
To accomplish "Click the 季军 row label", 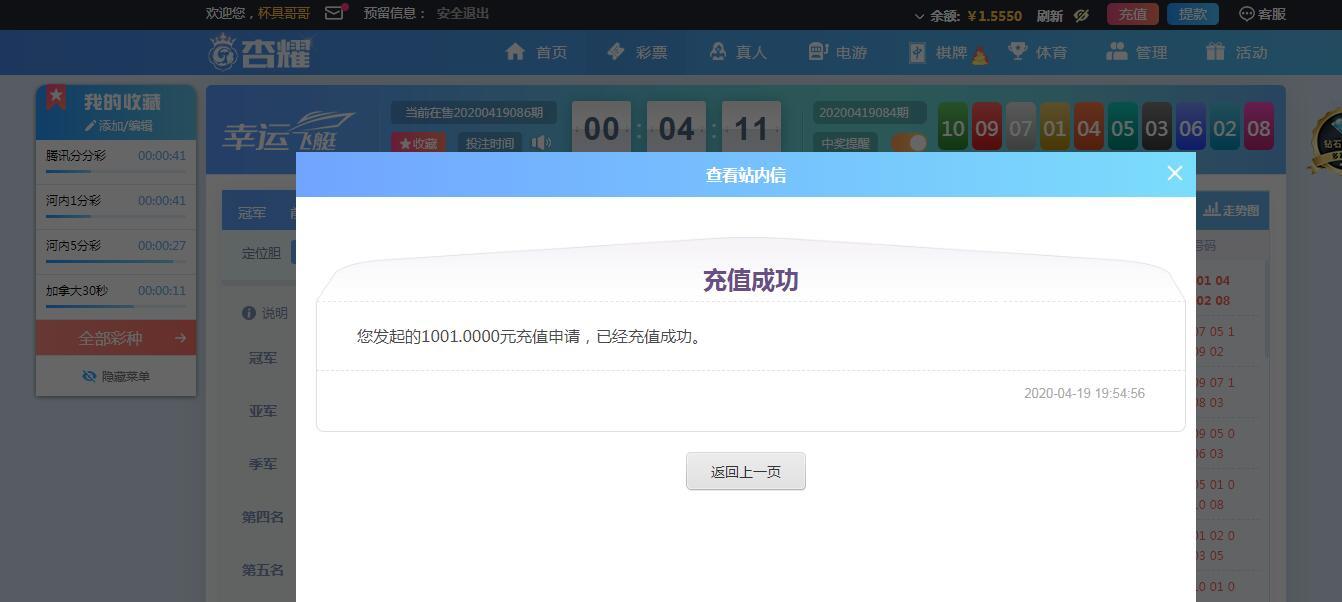I will pyautogui.click(x=263, y=464).
